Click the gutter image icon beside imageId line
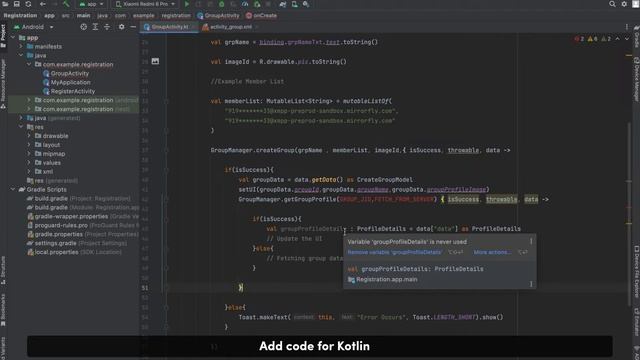 pos(155,61)
